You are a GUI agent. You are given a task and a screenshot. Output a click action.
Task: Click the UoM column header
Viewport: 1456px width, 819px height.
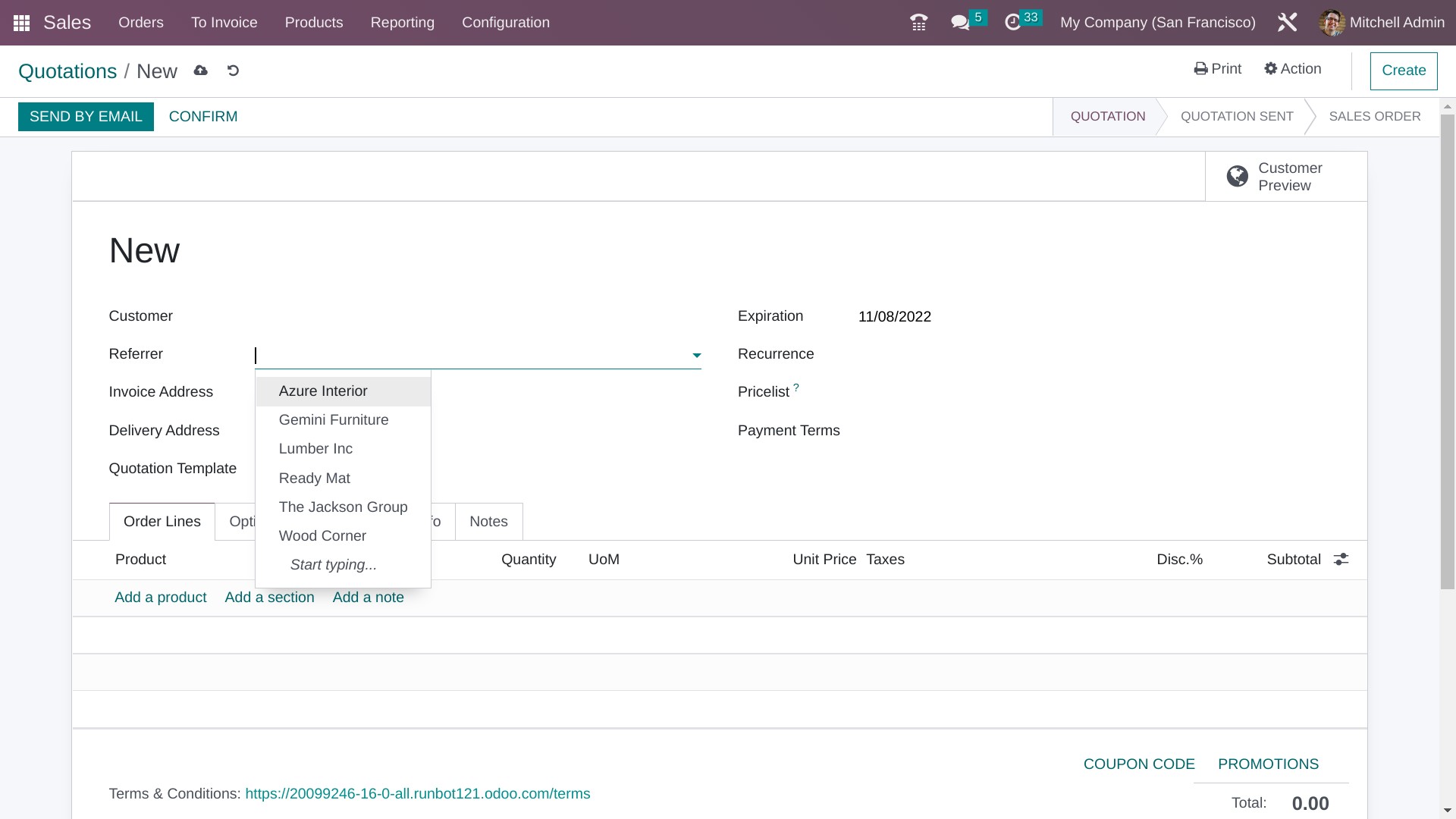(x=604, y=560)
